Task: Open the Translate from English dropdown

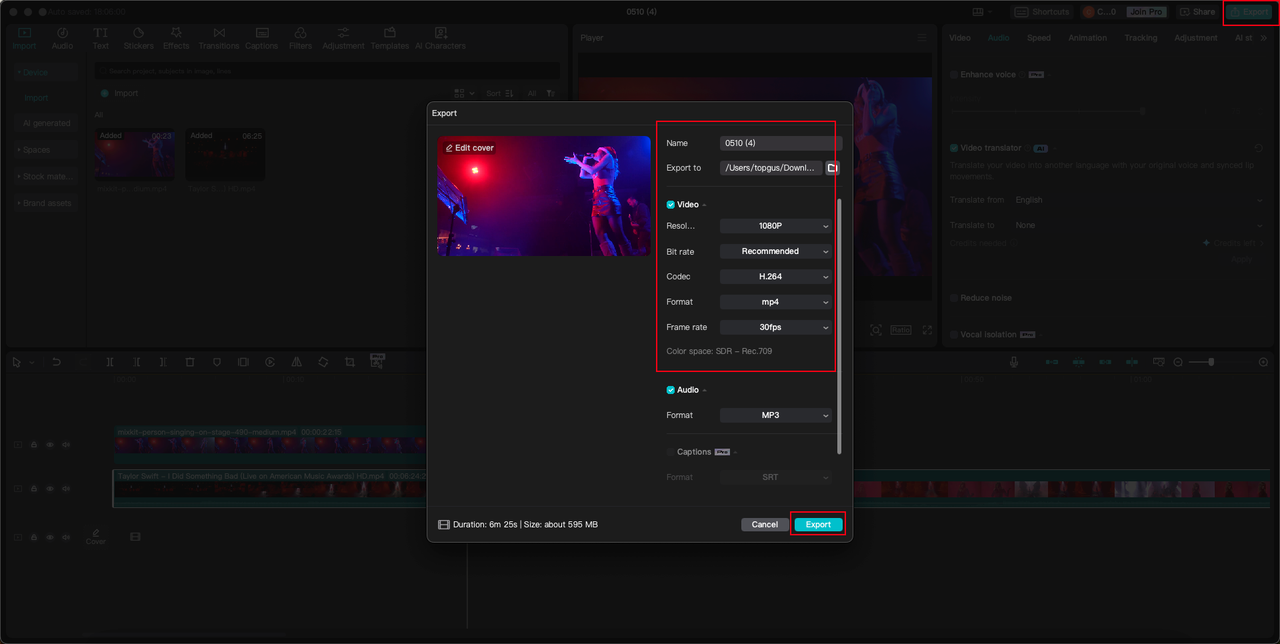Action: (x=1139, y=200)
